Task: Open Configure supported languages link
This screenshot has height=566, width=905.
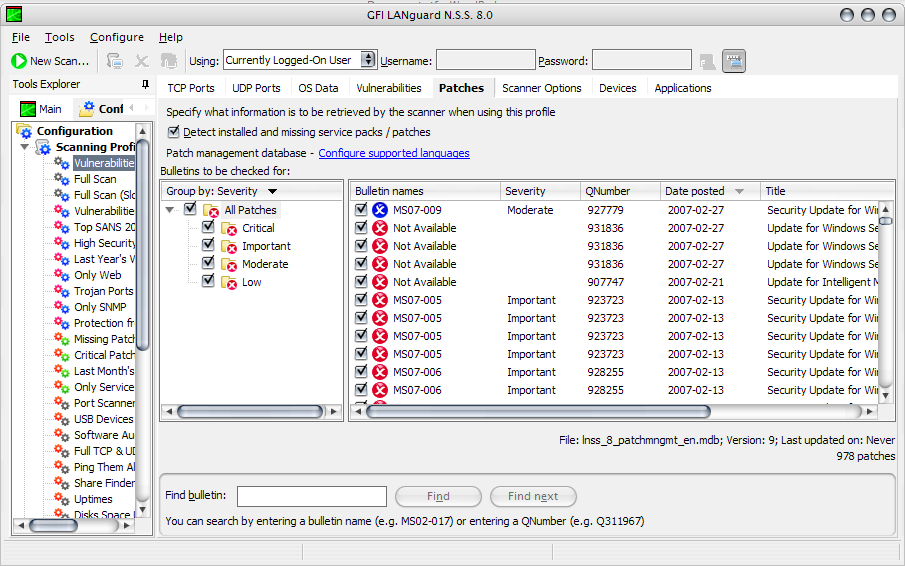Action: [x=394, y=153]
